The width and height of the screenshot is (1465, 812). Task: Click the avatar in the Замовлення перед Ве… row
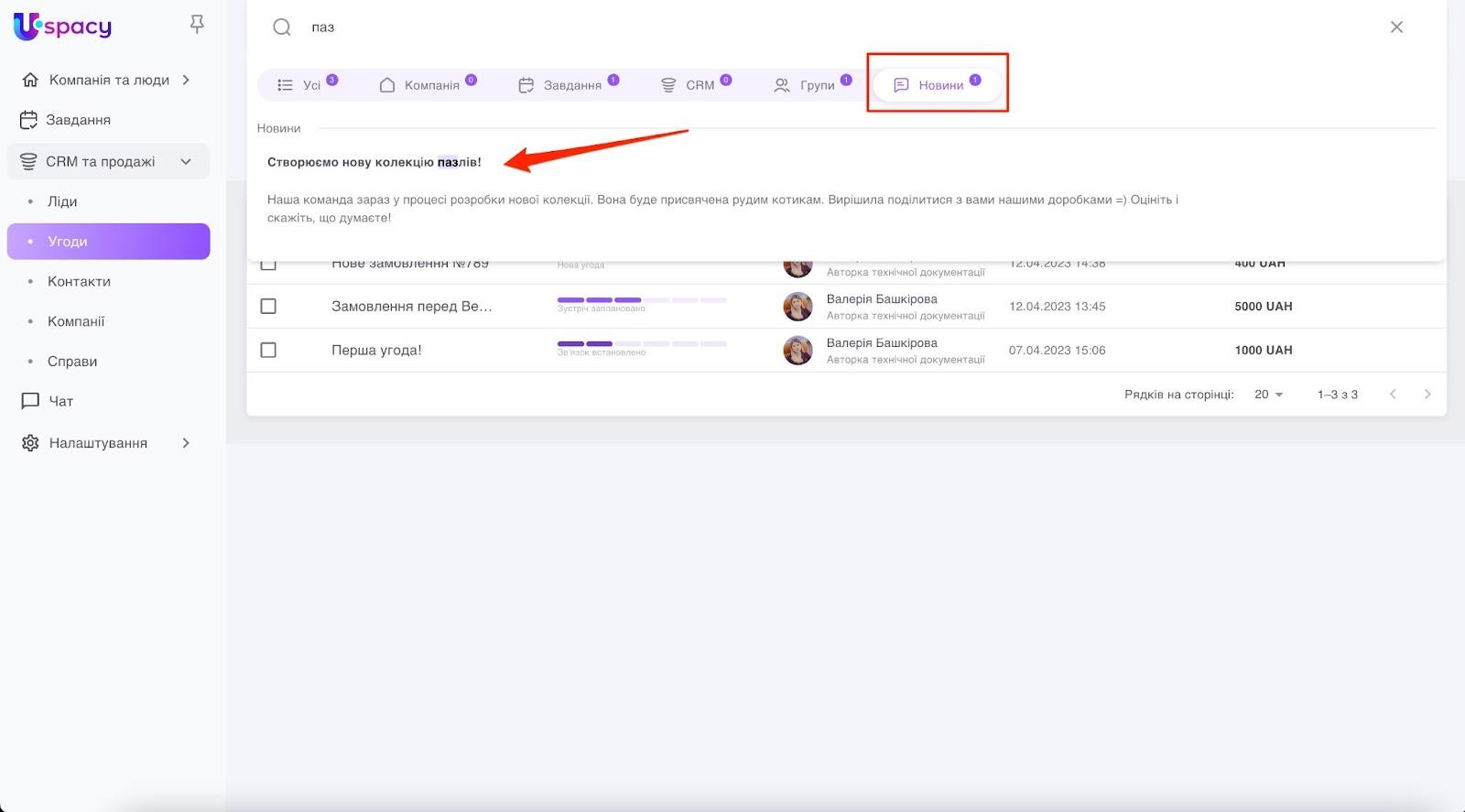click(x=798, y=307)
